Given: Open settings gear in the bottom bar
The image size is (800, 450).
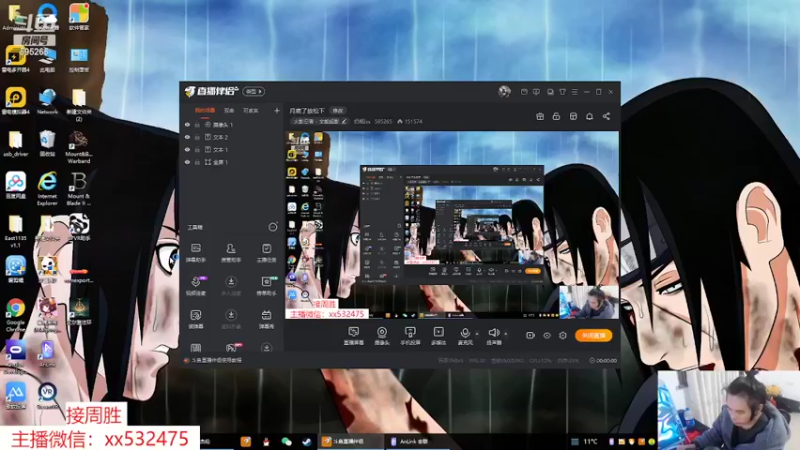Looking at the screenshot, I should 563,335.
